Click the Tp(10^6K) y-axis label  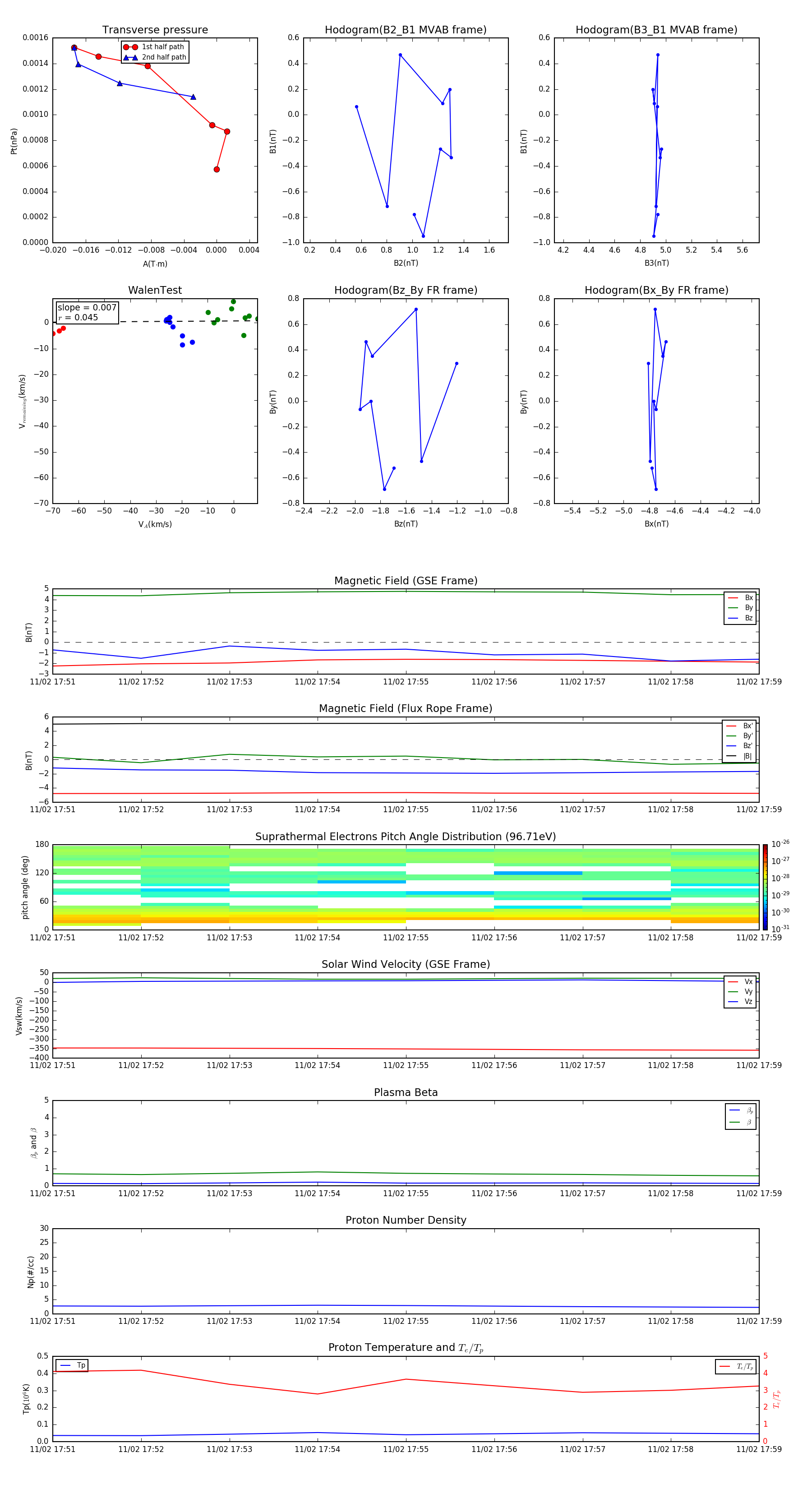pyautogui.click(x=27, y=1399)
